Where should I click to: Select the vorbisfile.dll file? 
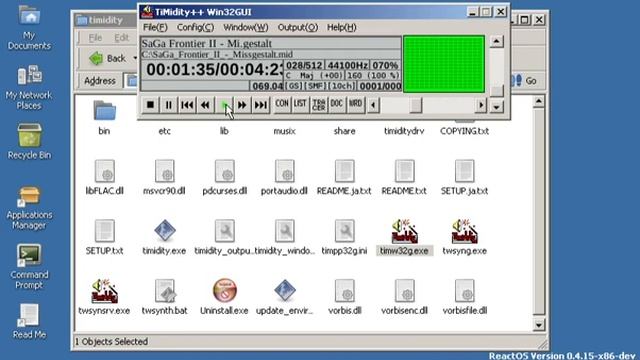pos(464,297)
